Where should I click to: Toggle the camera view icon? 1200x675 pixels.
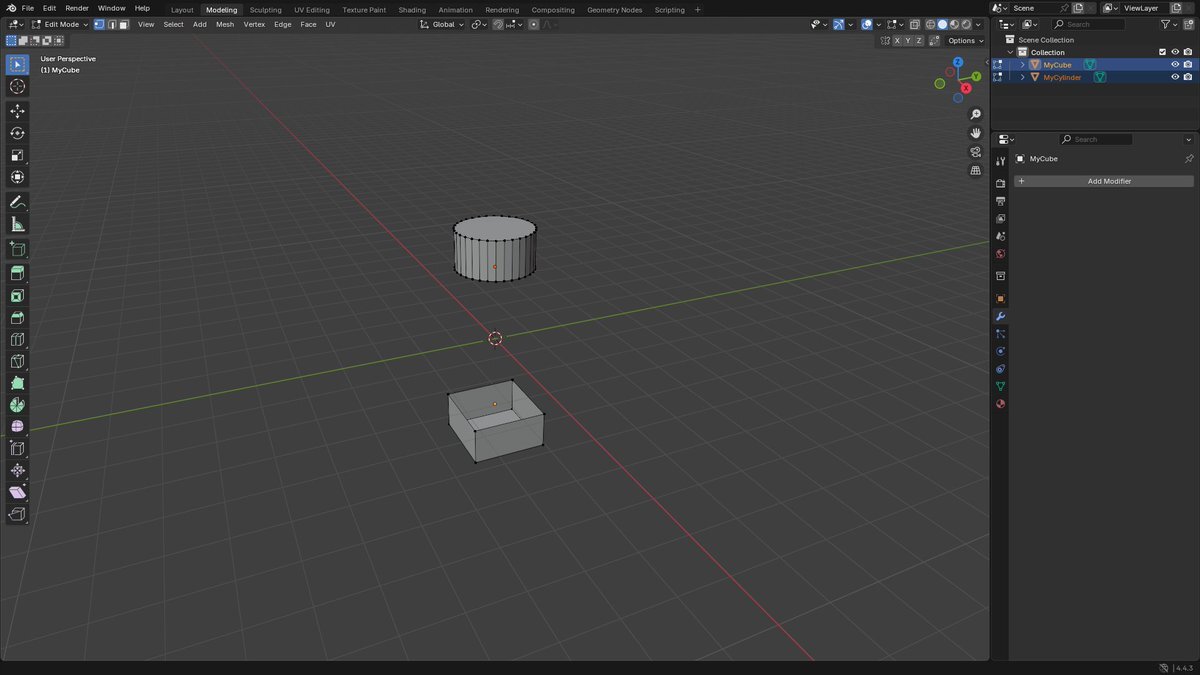coord(976,152)
